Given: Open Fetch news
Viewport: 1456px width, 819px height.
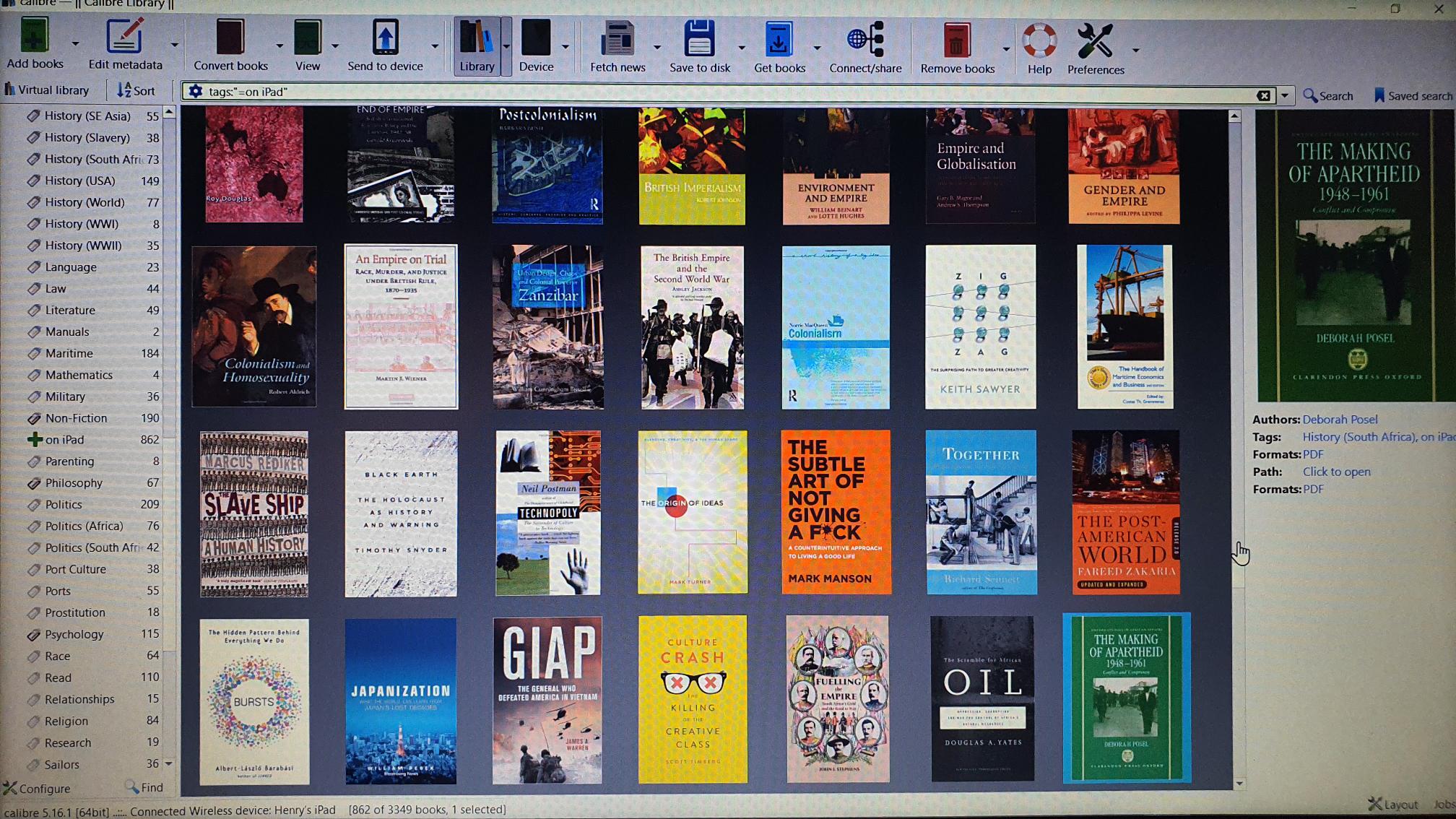Looking at the screenshot, I should (617, 40).
